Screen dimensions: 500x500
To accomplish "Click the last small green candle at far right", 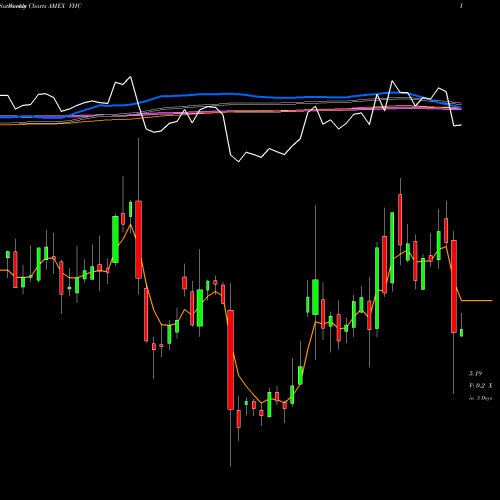I will tap(462, 333).
